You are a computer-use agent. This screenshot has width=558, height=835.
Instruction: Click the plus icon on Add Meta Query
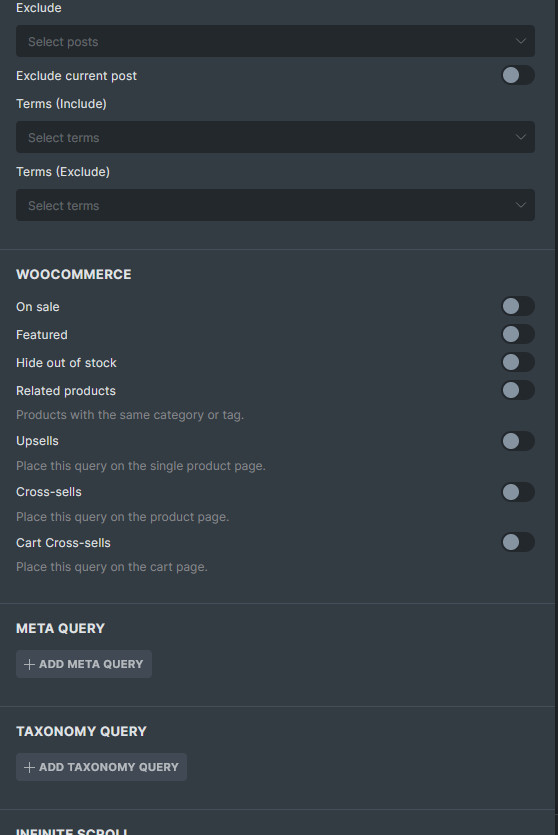[29, 664]
